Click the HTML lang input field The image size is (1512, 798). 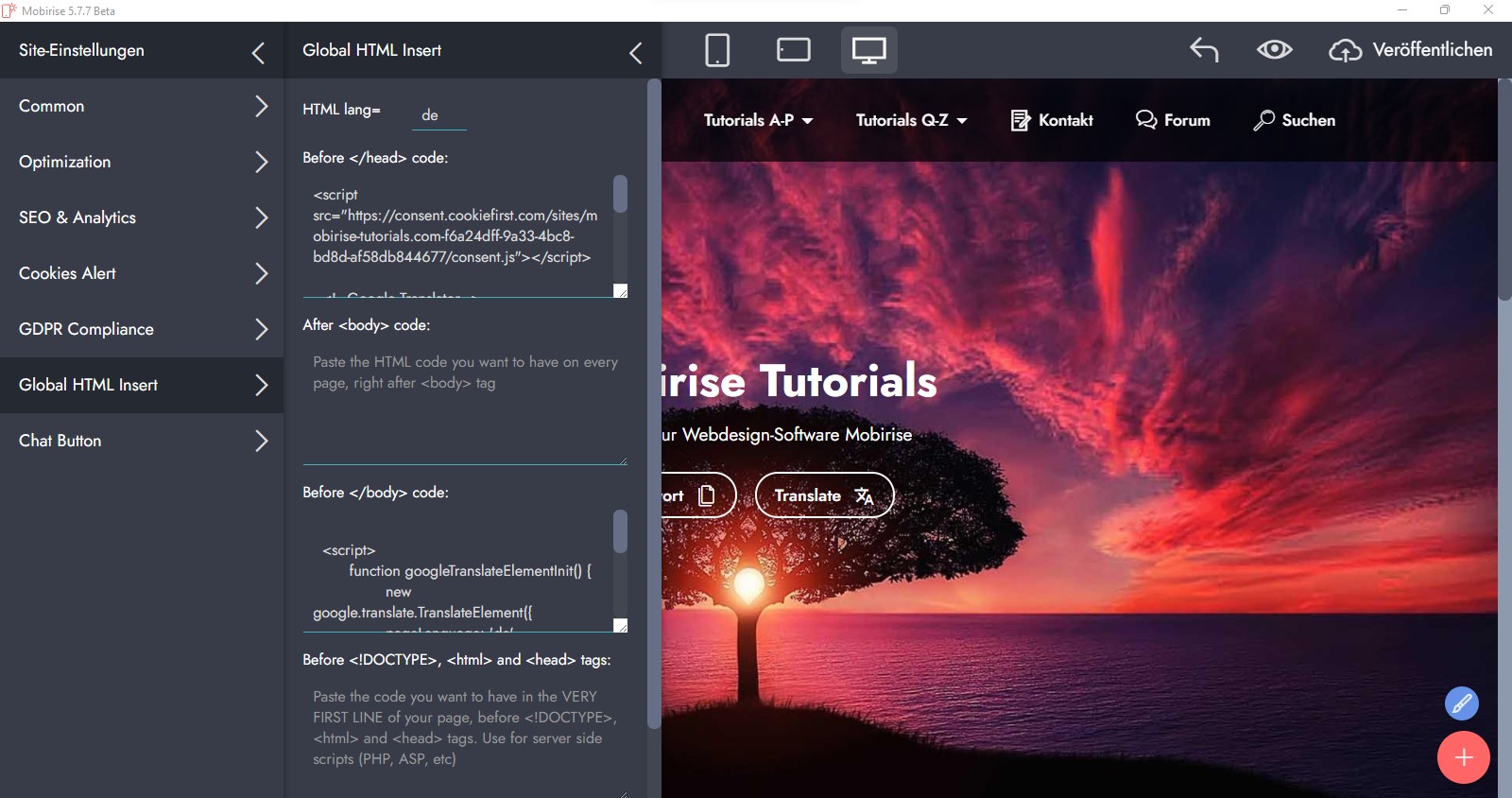tap(439, 115)
